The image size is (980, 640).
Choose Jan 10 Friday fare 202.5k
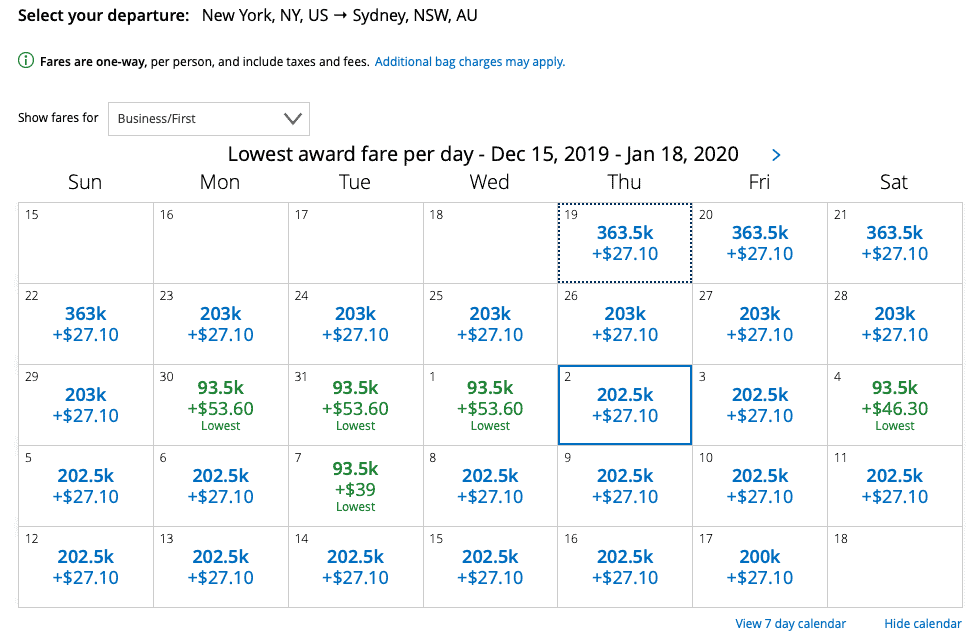pyautogui.click(x=760, y=486)
